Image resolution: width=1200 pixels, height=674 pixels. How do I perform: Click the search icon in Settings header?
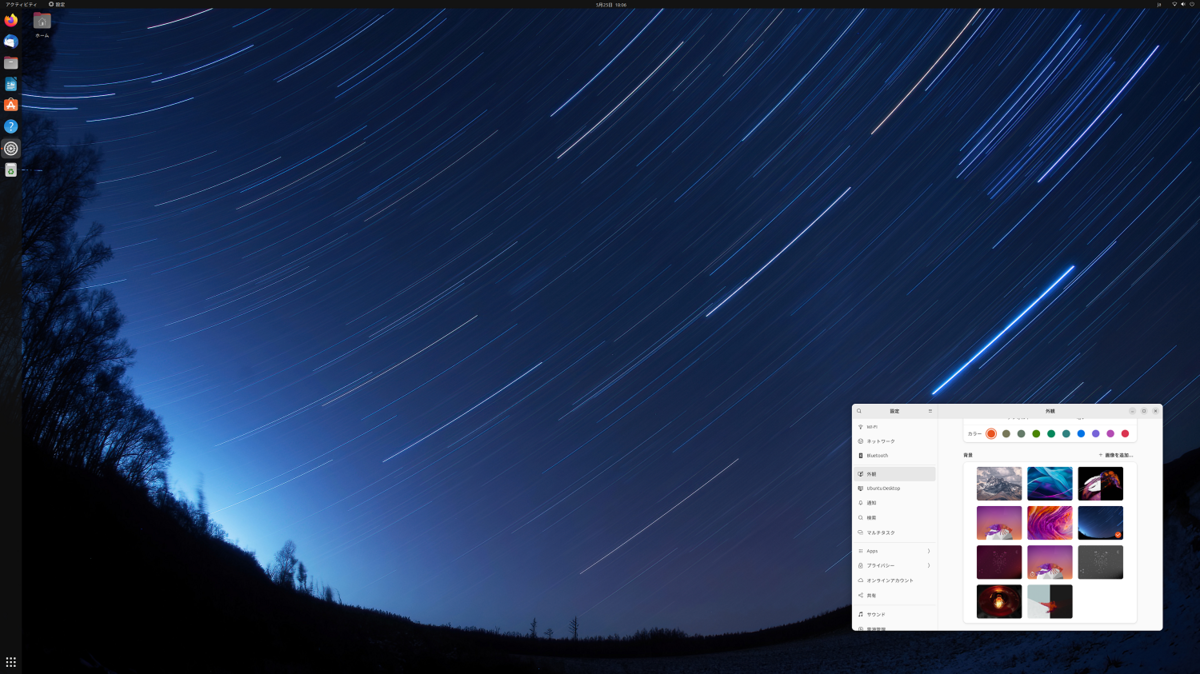[x=859, y=411]
